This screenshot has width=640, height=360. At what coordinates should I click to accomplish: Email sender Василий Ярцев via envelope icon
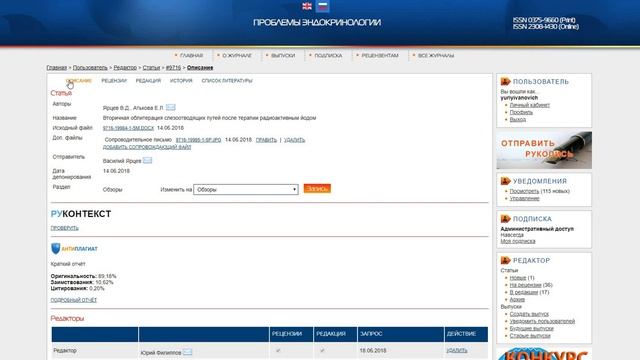tap(147, 160)
